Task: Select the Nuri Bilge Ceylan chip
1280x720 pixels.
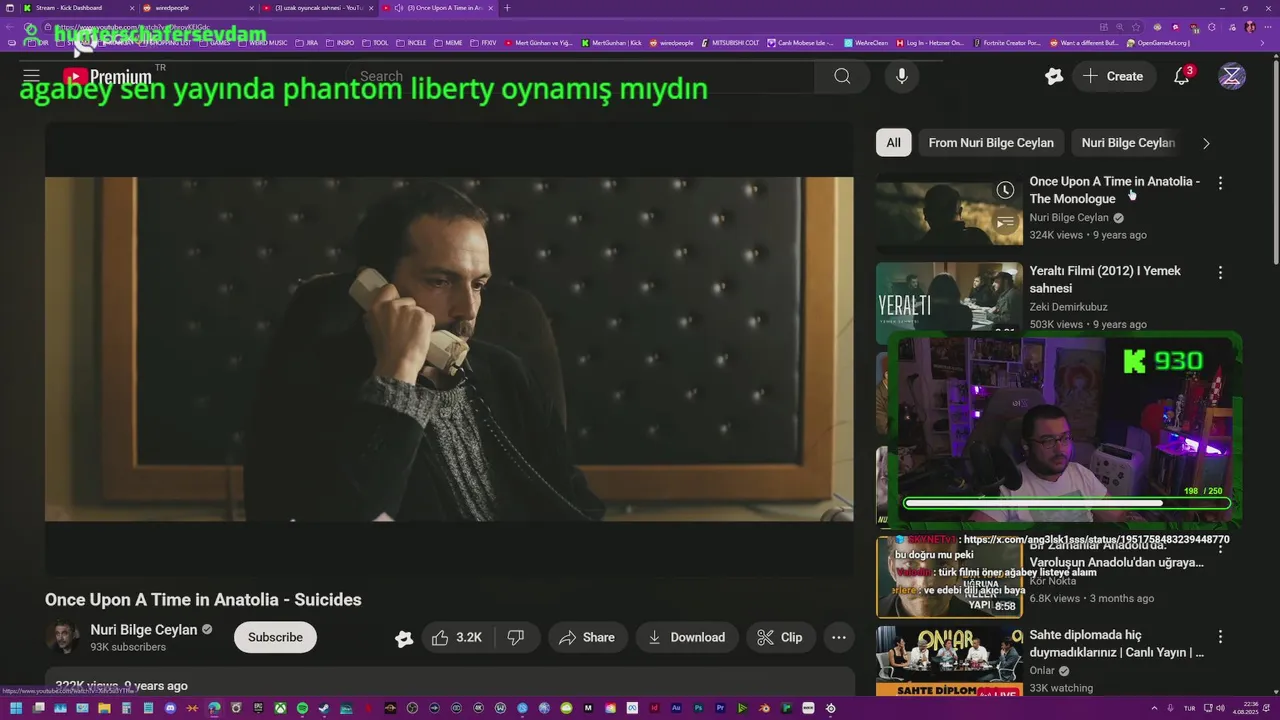Action: pos(1128,143)
